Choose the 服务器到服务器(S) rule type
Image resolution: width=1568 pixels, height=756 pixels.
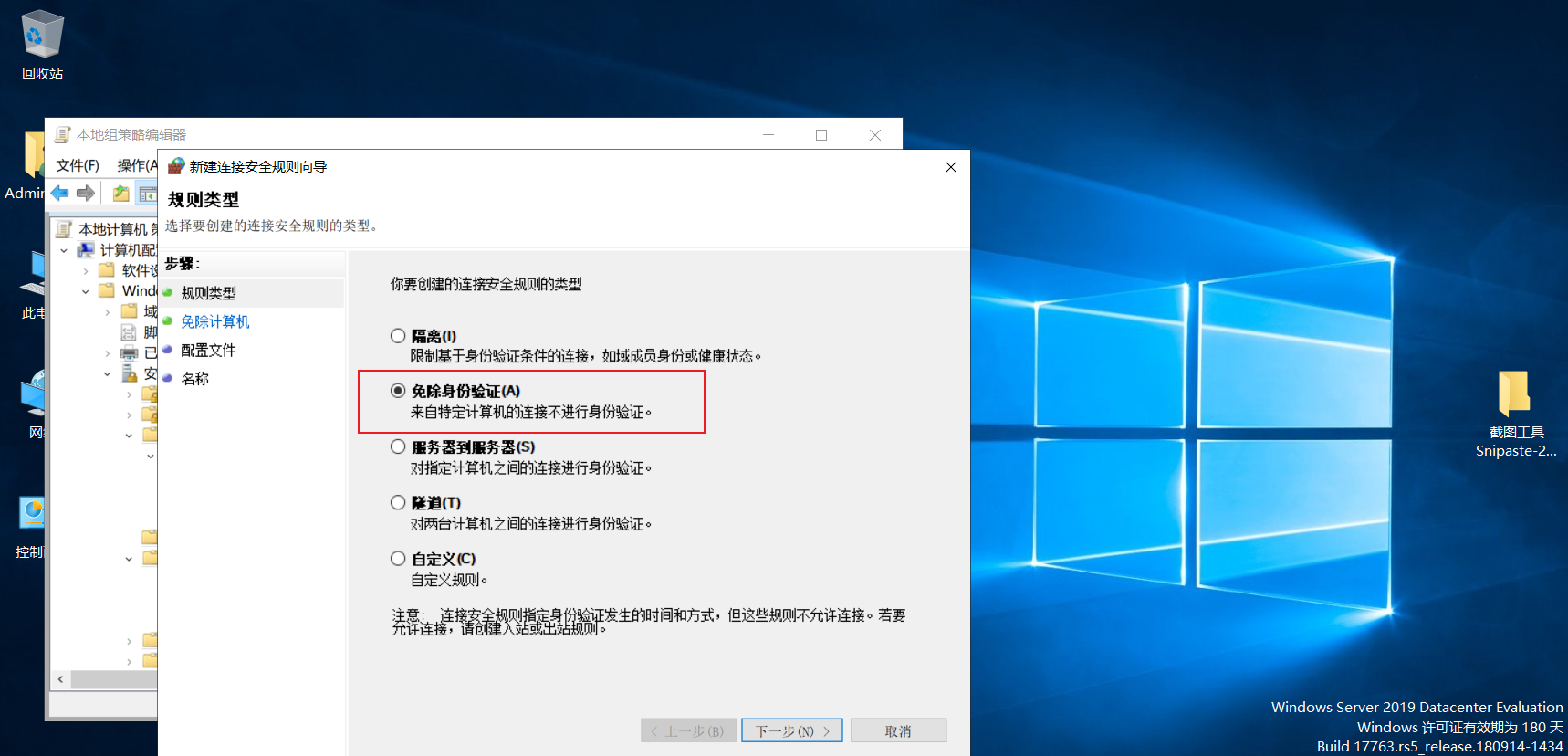[398, 446]
